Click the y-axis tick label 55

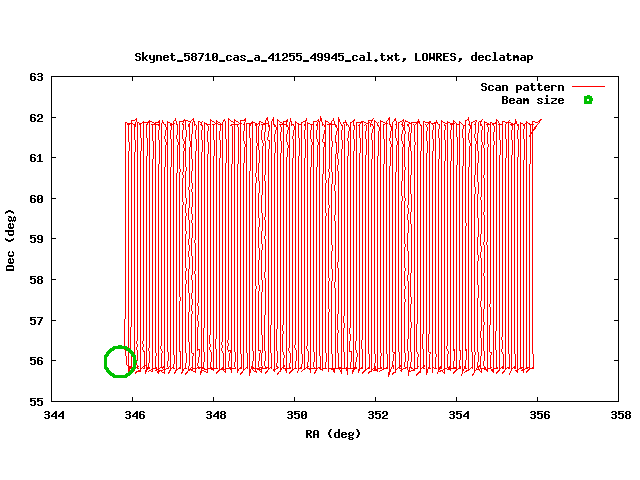point(36,402)
